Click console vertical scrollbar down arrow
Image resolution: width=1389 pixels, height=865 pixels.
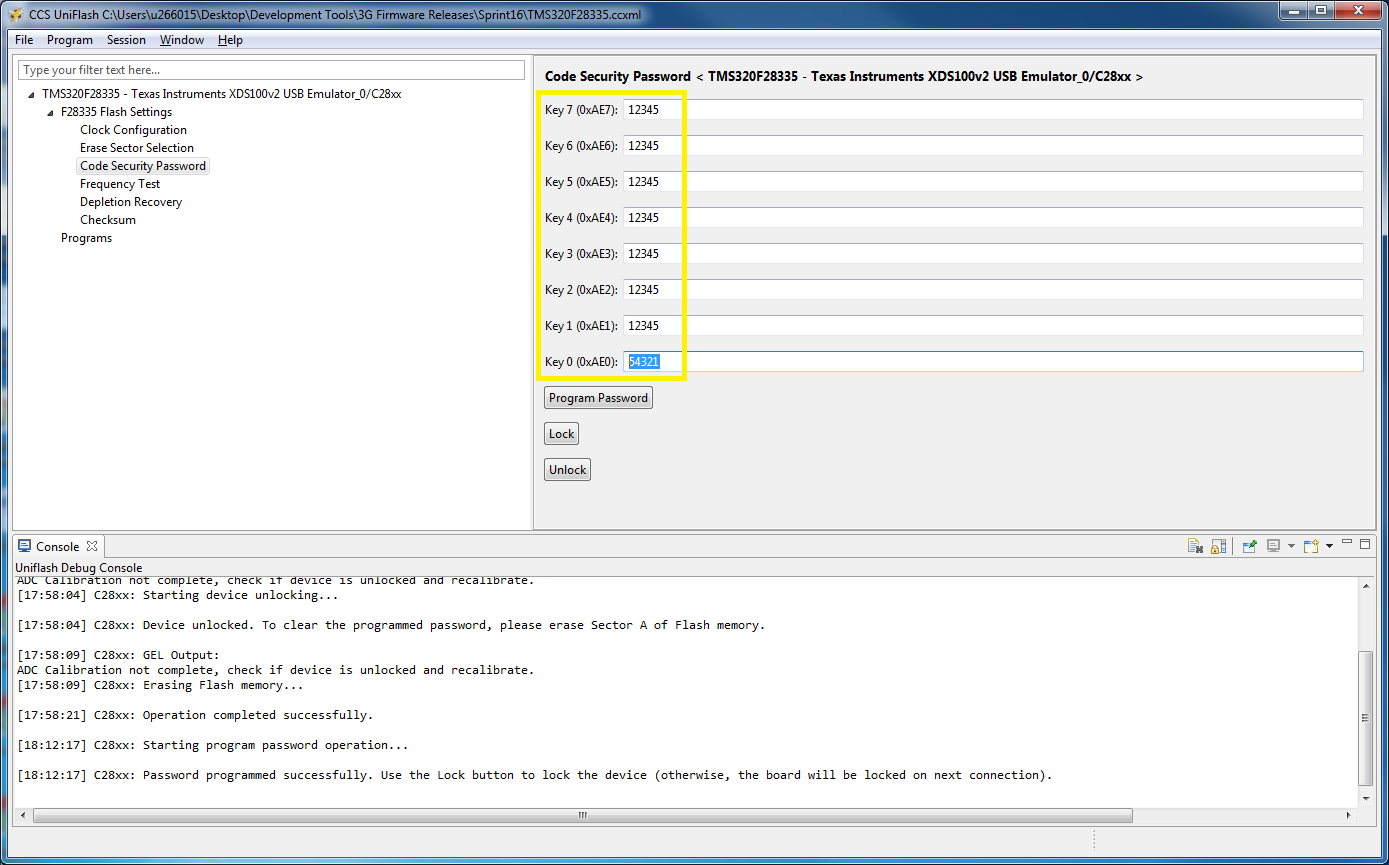coord(1366,799)
